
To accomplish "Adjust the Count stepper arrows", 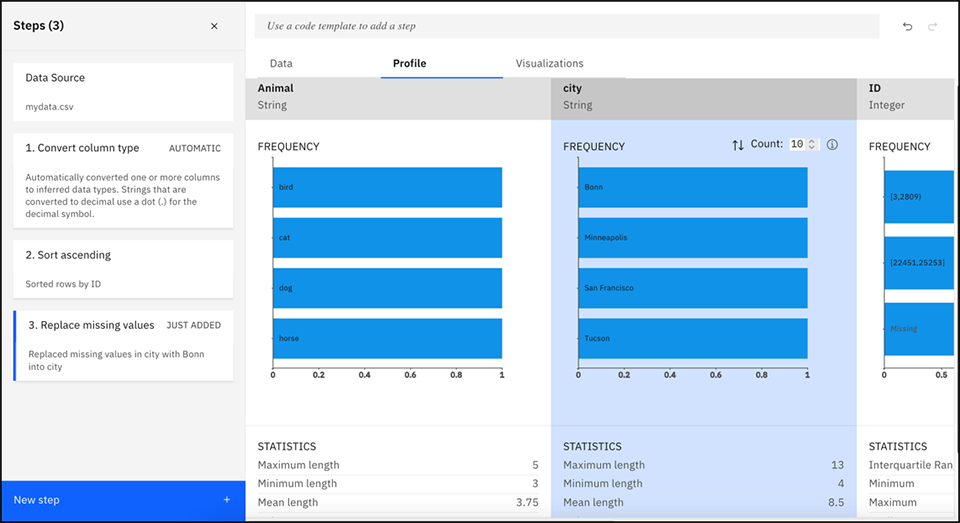I will click(812, 145).
